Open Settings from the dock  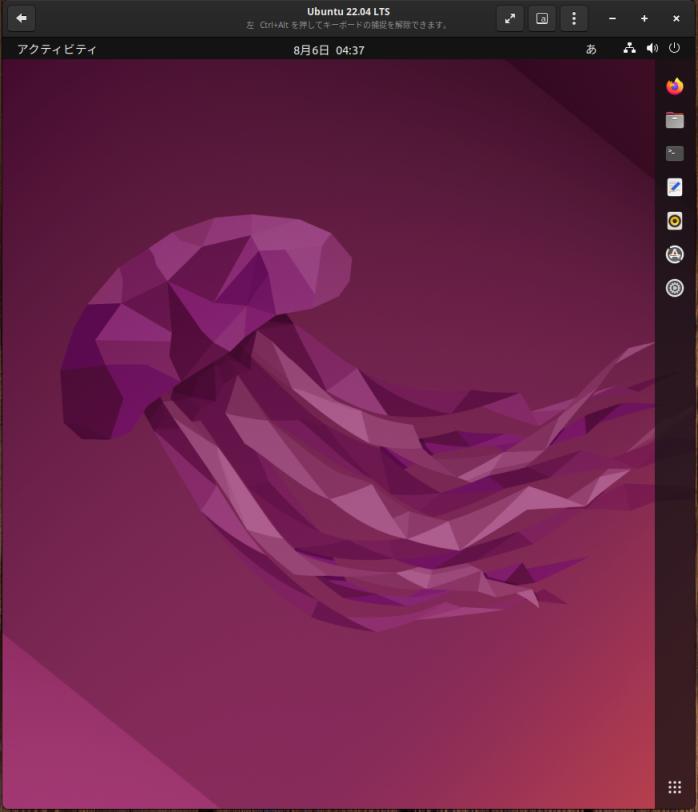click(674, 288)
